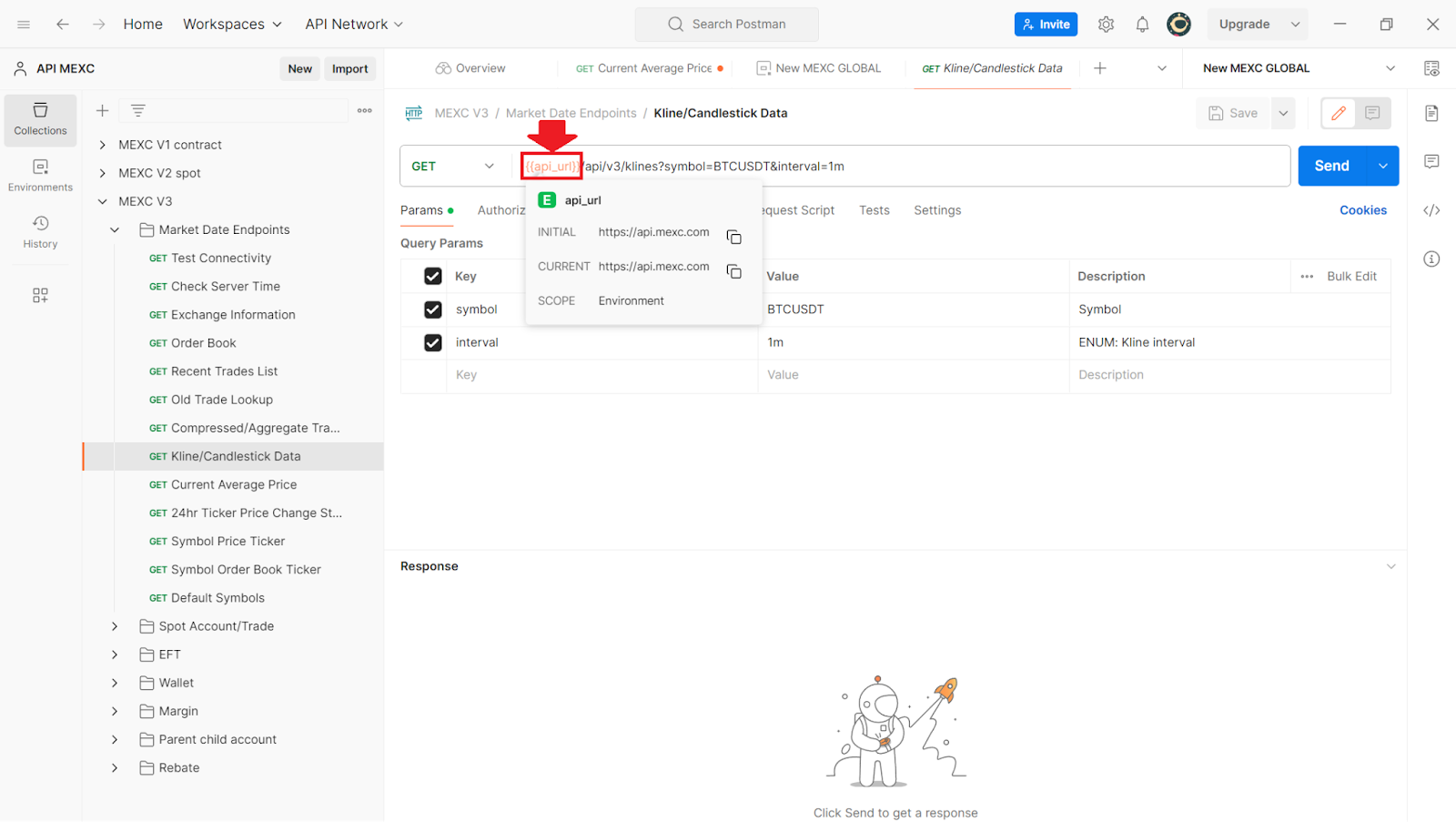This screenshot has width=1456, height=822.
Task: Switch to edit mode pencil icon
Action: click(1339, 113)
